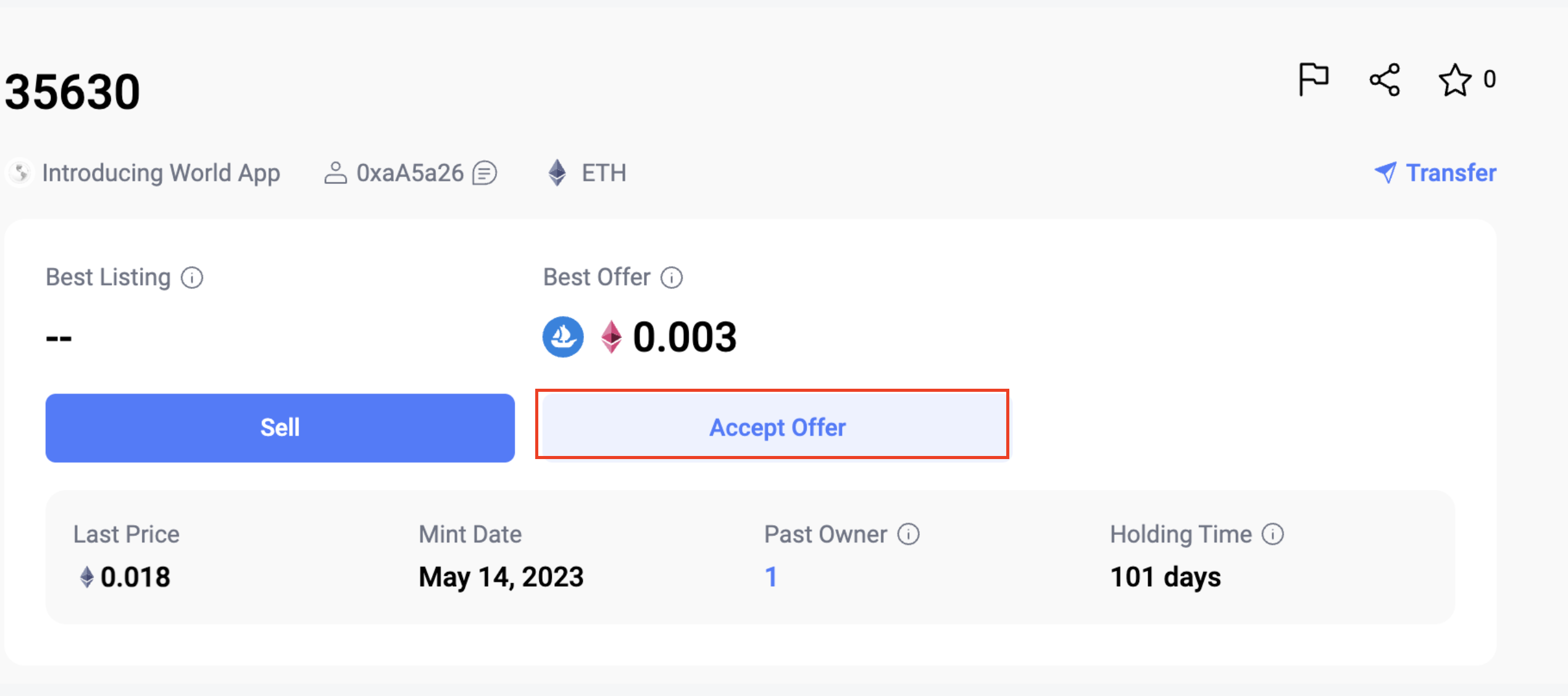Viewport: 1568px width, 696px height.
Task: Favorite the item with star icon
Action: click(1455, 80)
